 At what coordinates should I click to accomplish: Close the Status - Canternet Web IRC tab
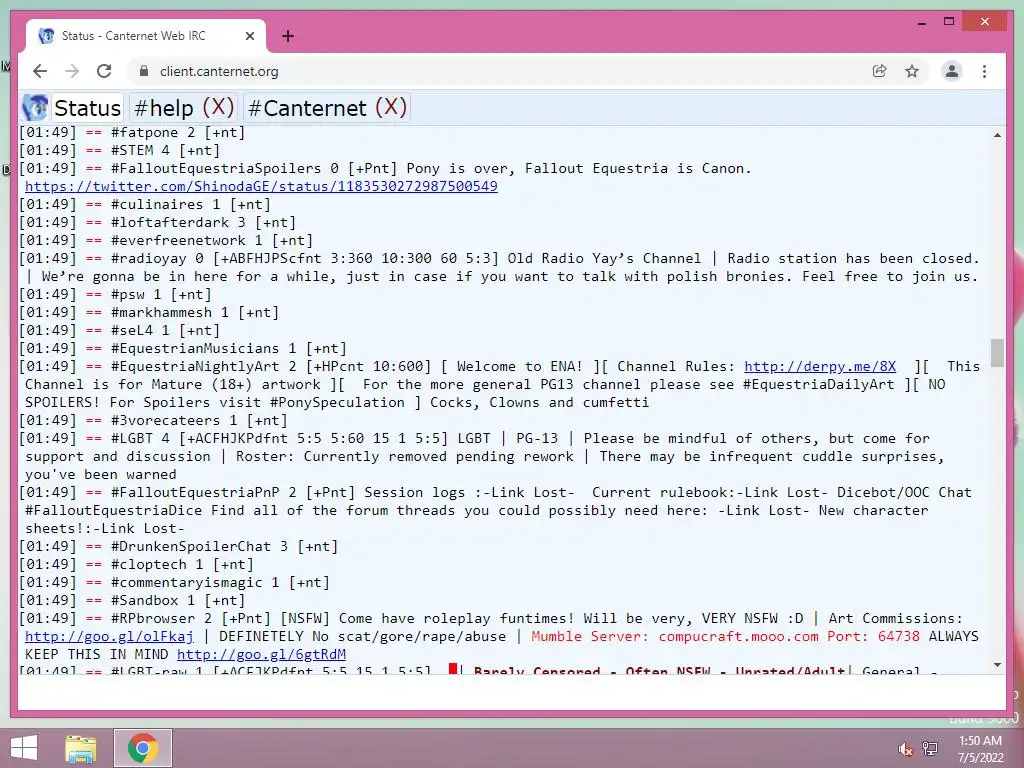(249, 36)
